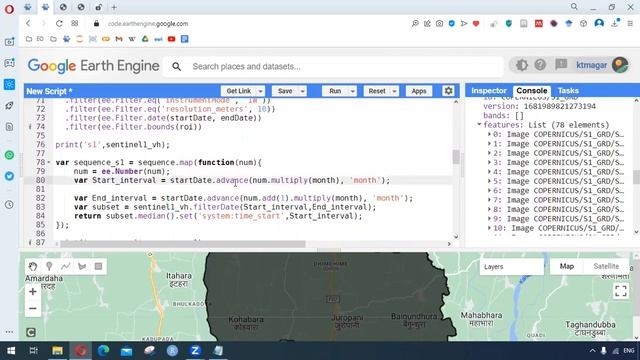Open Opera history sidebar icon
Image resolution: width=640 pixels, height=360 pixels.
click(9, 204)
